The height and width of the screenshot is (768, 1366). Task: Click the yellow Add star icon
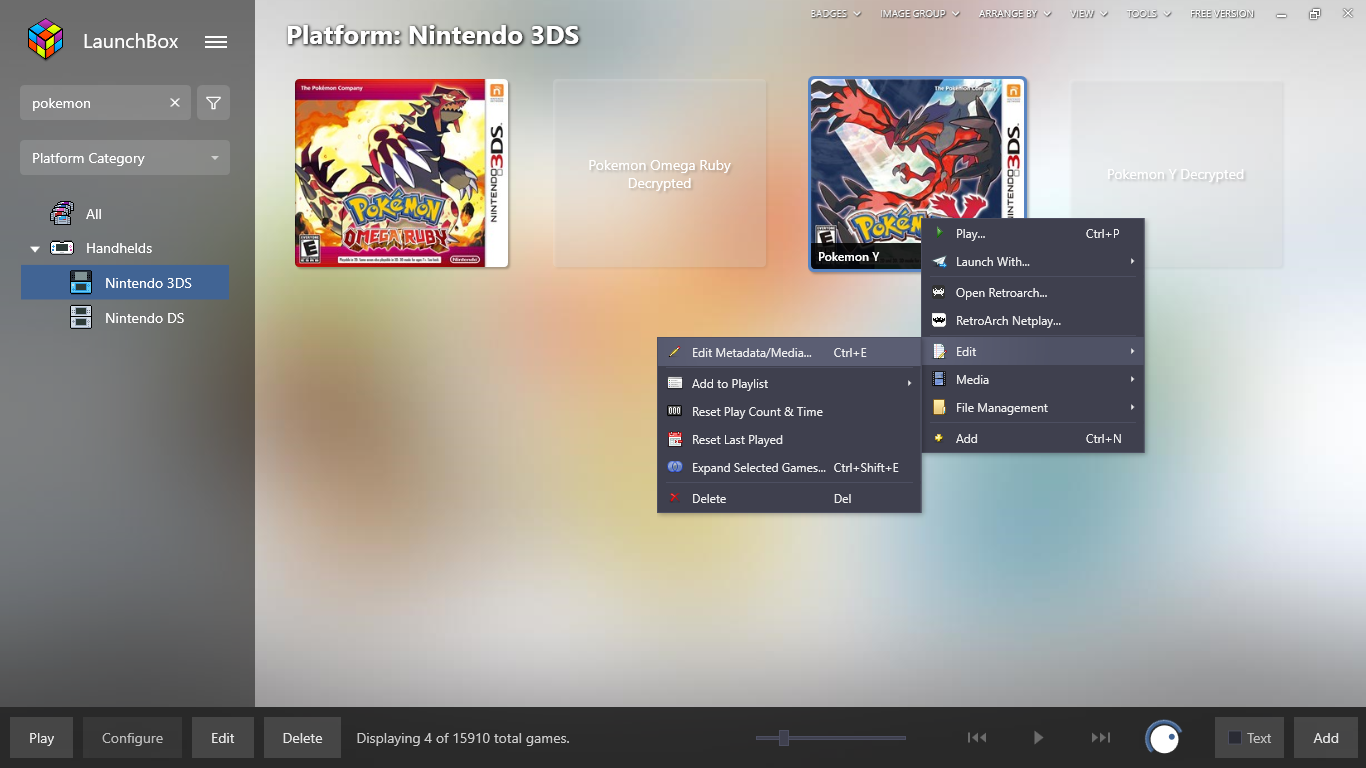click(939, 438)
